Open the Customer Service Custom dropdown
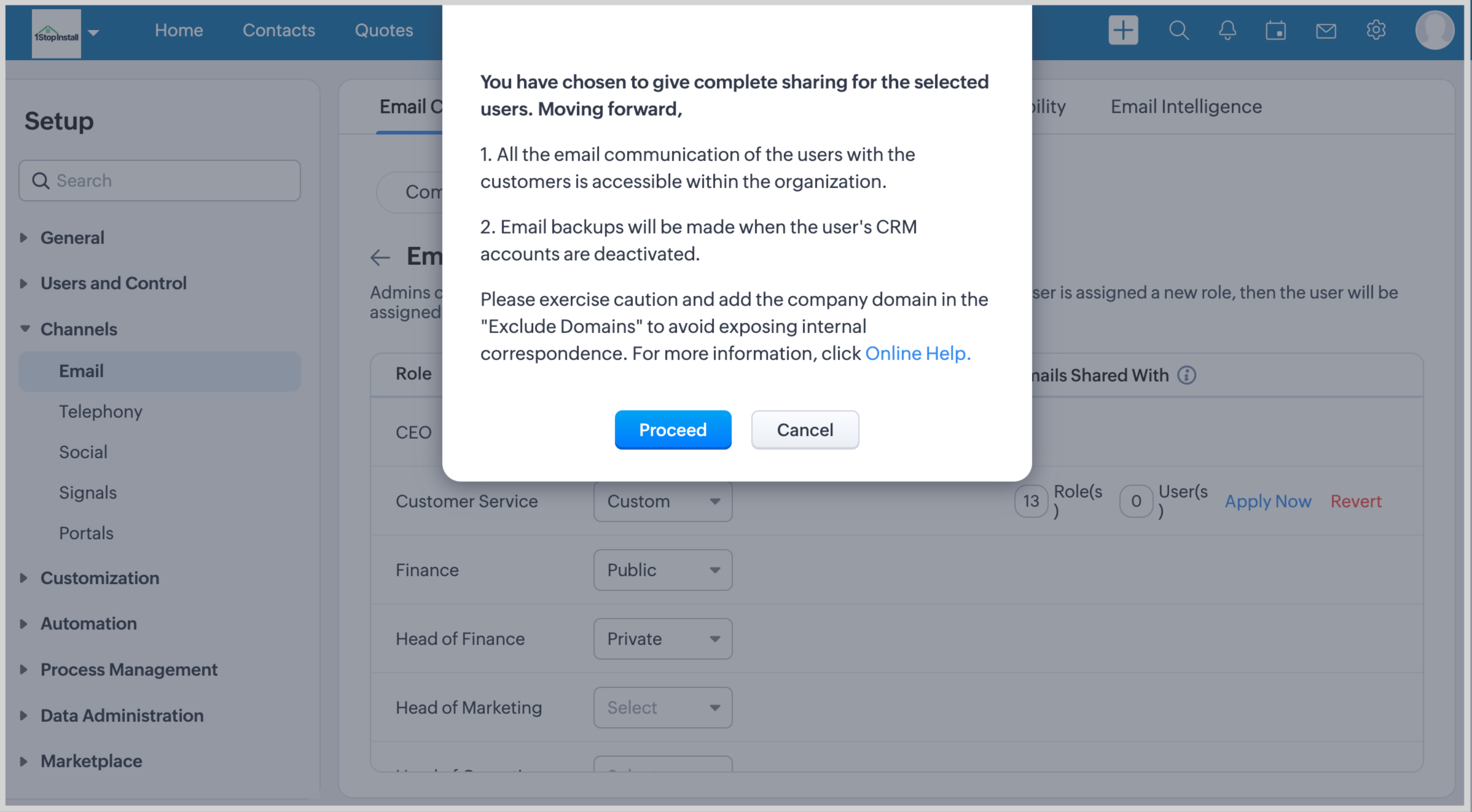The height and width of the screenshot is (812, 1472). click(x=663, y=501)
